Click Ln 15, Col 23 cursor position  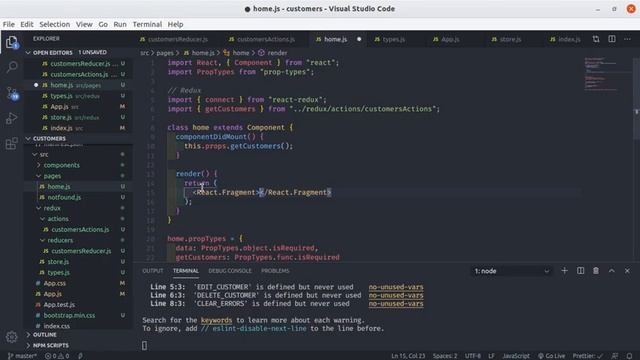pyautogui.click(x=408, y=356)
